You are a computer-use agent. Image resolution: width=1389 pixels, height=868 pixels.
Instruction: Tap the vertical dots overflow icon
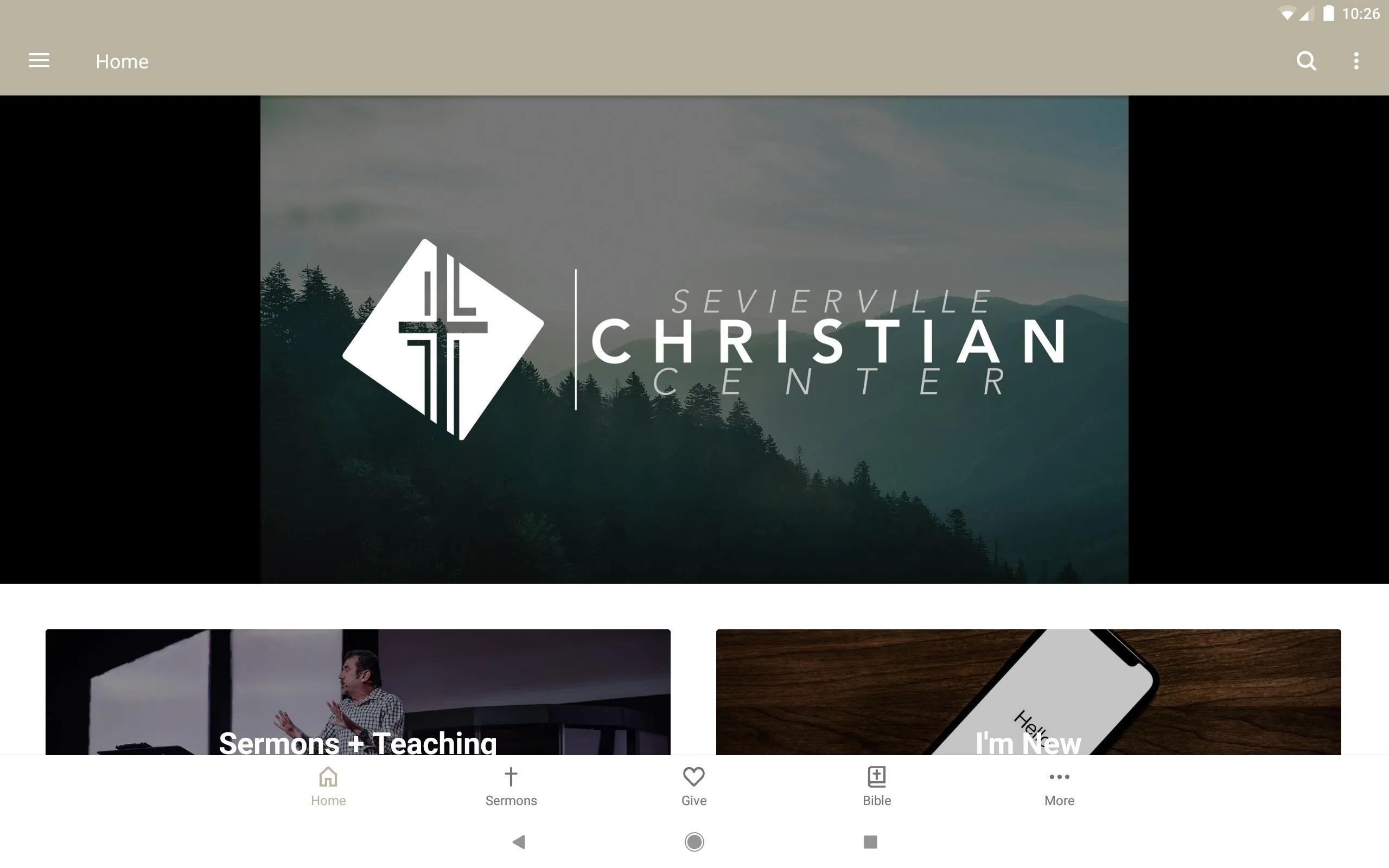pyautogui.click(x=1356, y=60)
